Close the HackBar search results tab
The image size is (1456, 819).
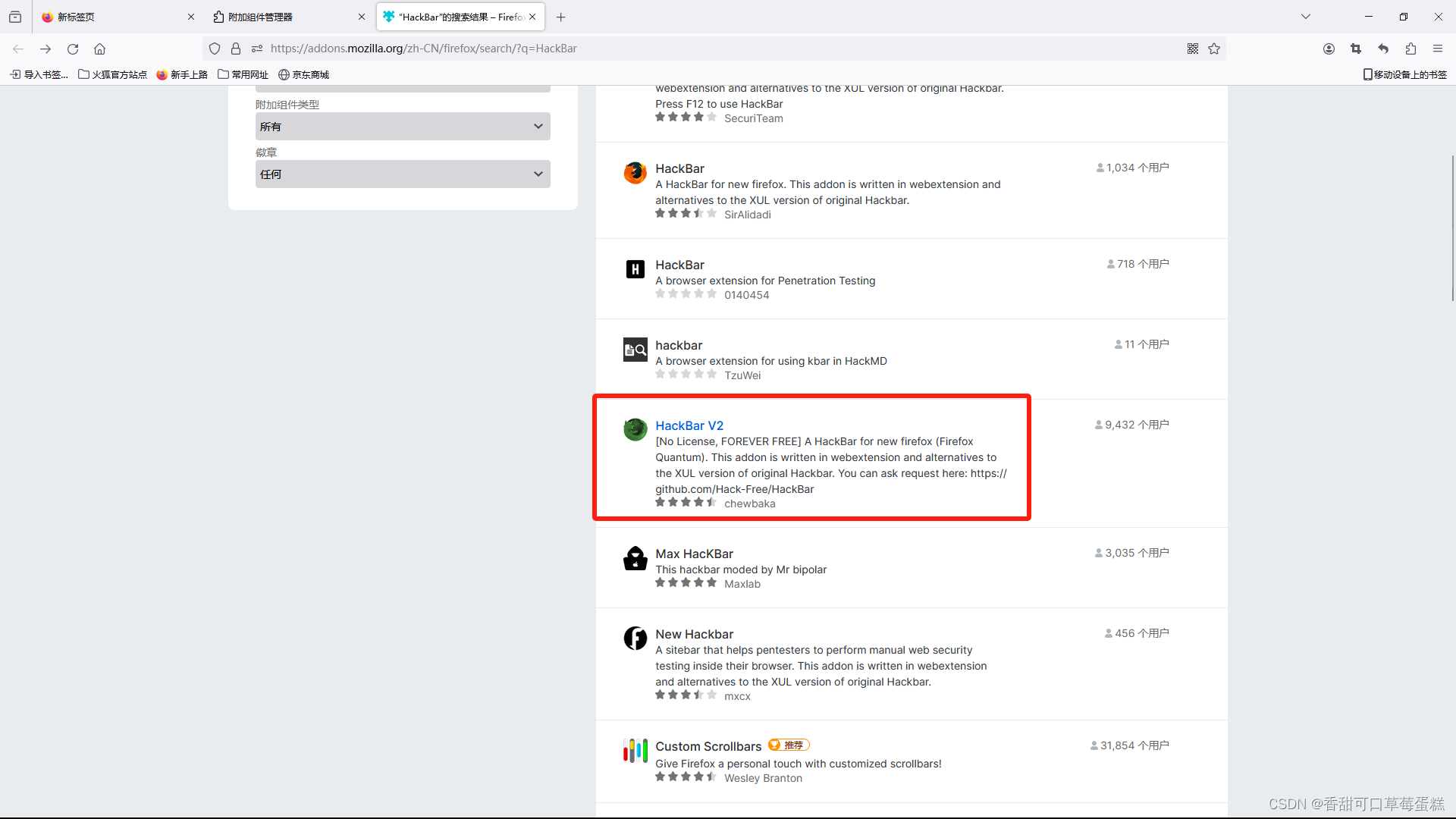coord(532,17)
